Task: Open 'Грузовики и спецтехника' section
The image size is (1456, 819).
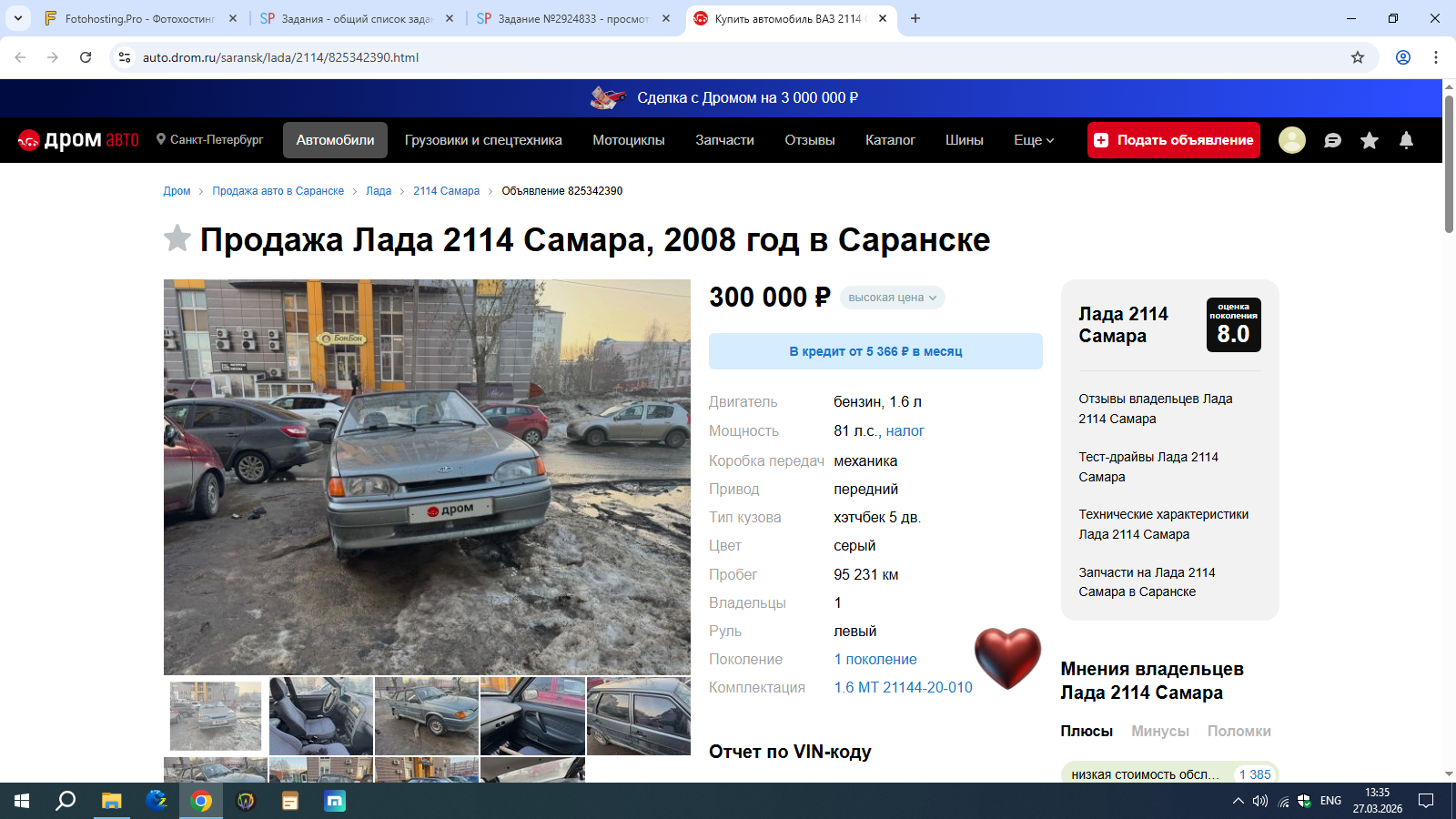Action: point(483,140)
